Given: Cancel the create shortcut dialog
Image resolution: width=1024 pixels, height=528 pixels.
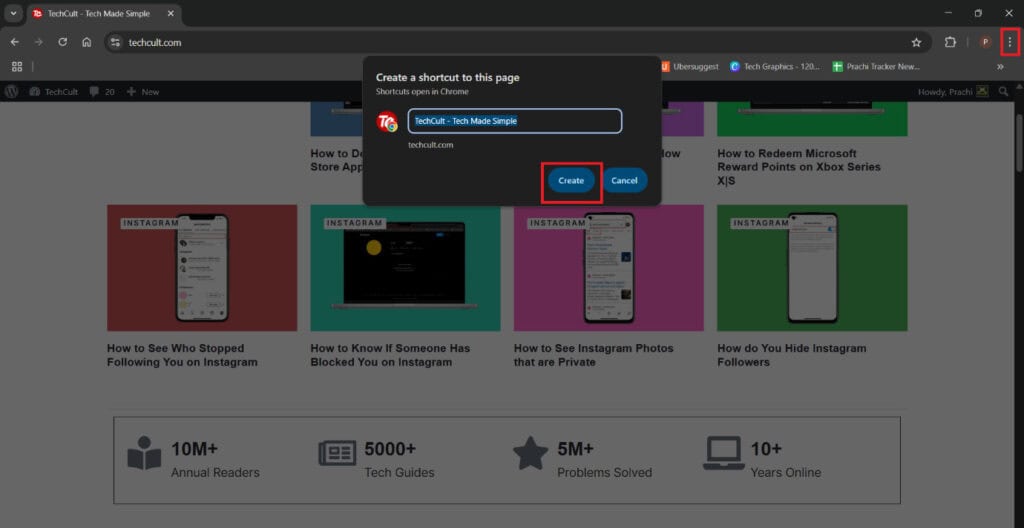Looking at the screenshot, I should tap(624, 180).
